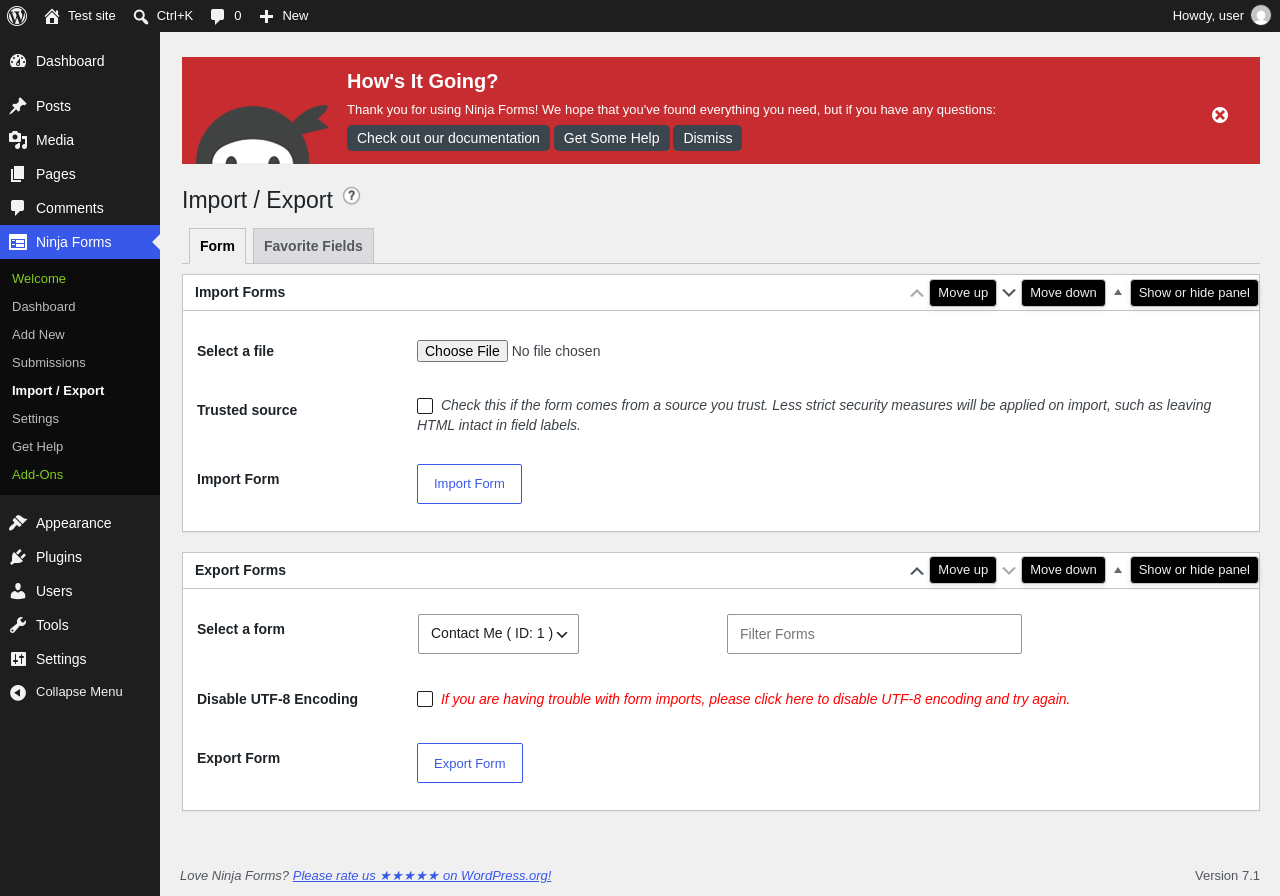Open the Import / Export help icon

tap(351, 196)
